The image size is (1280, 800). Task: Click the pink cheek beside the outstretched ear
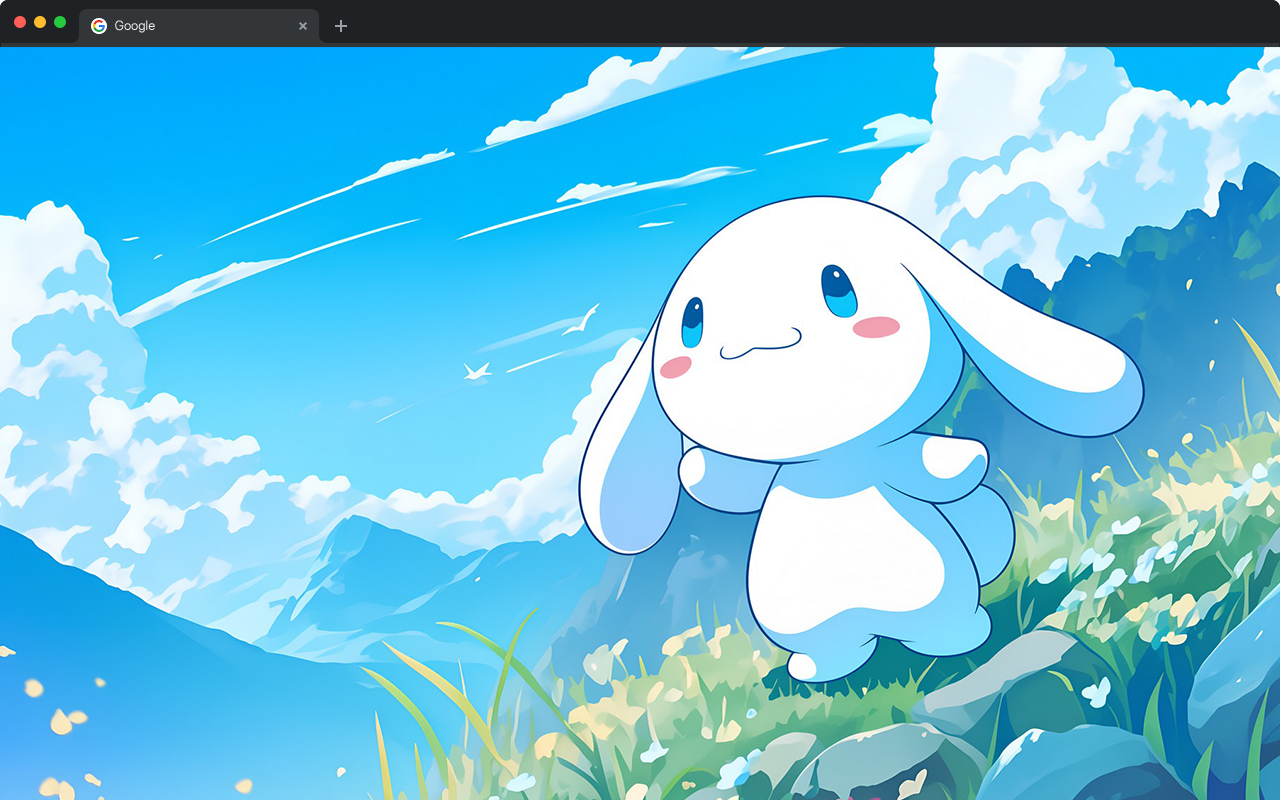coord(876,327)
